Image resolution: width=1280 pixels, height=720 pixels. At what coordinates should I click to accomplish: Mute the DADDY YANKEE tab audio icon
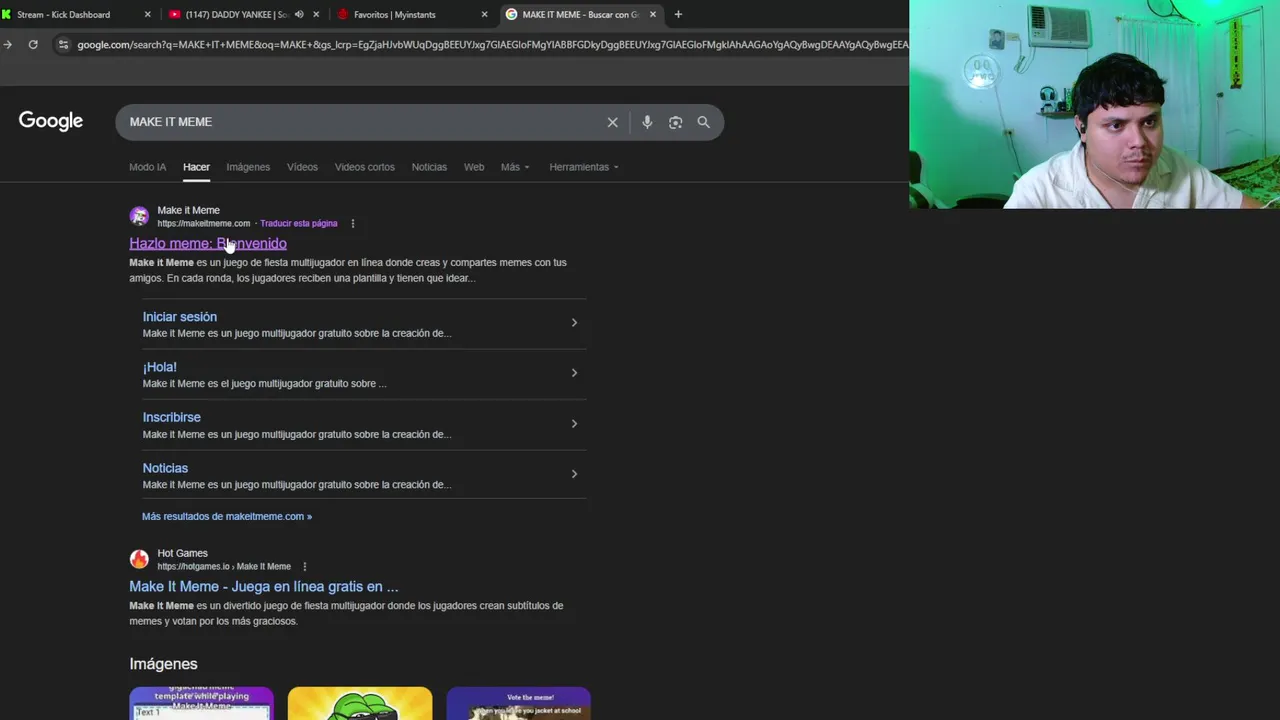click(298, 14)
